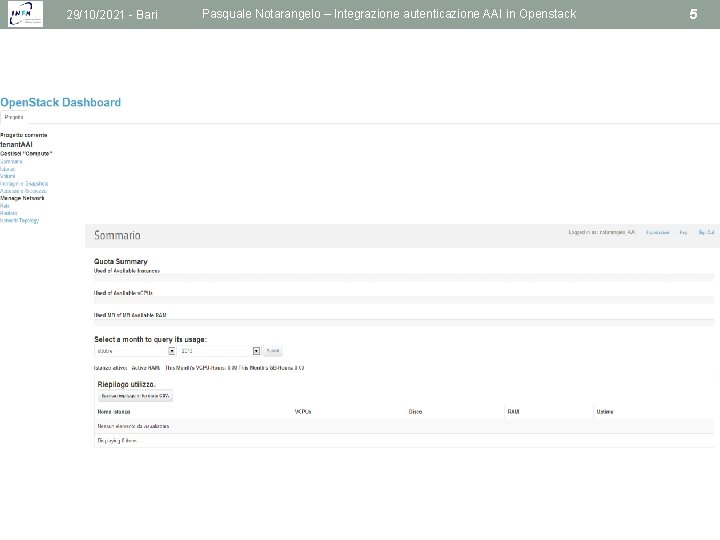
Task: Open the Network Topology link
Action: [x=20, y=220]
